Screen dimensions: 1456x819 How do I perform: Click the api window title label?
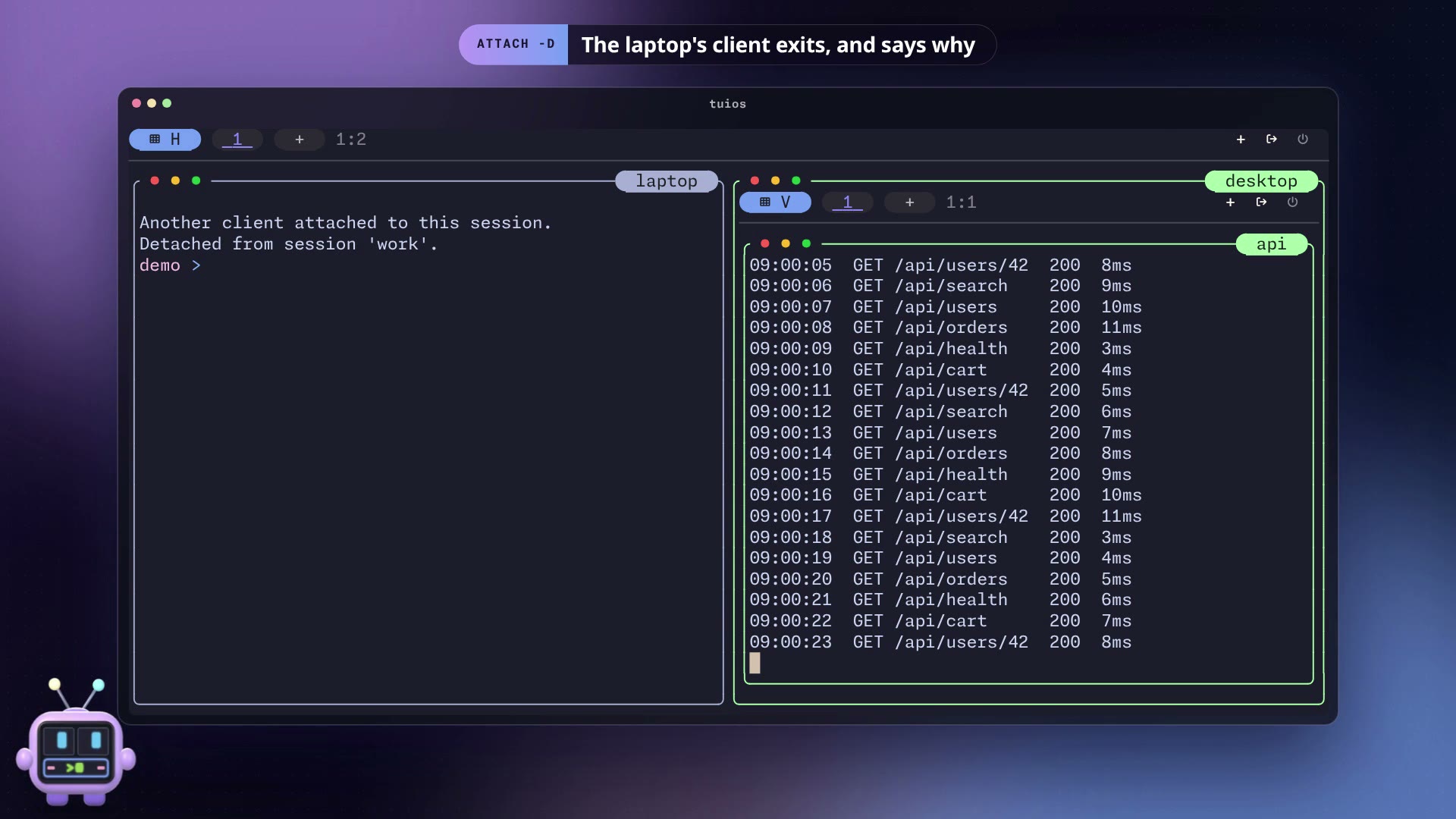pos(1272,244)
